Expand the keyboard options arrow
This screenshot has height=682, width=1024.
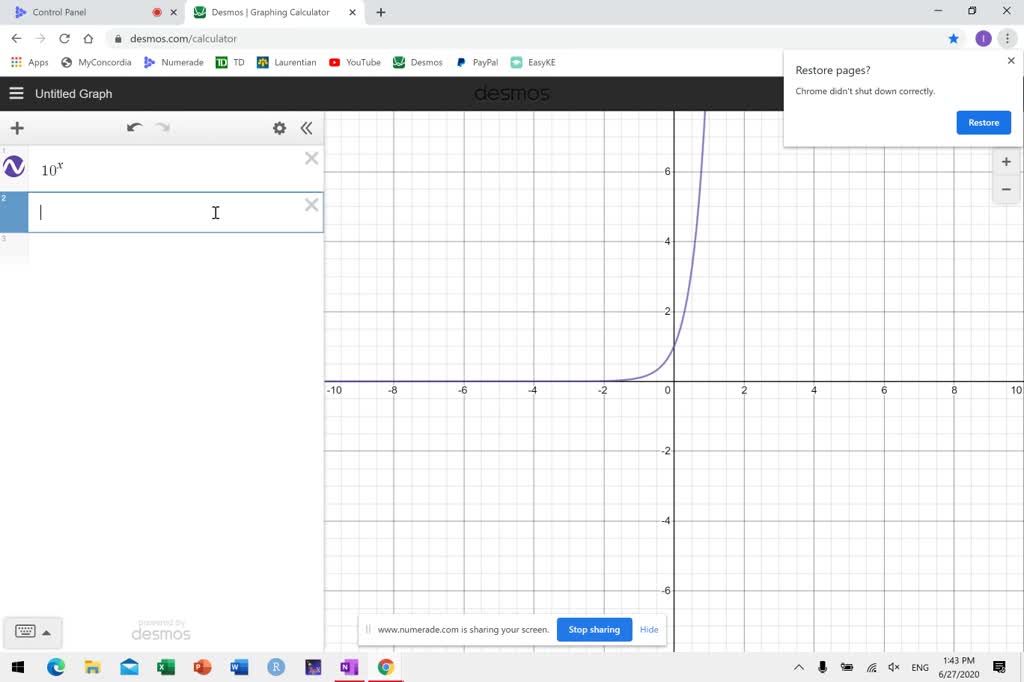(47, 631)
